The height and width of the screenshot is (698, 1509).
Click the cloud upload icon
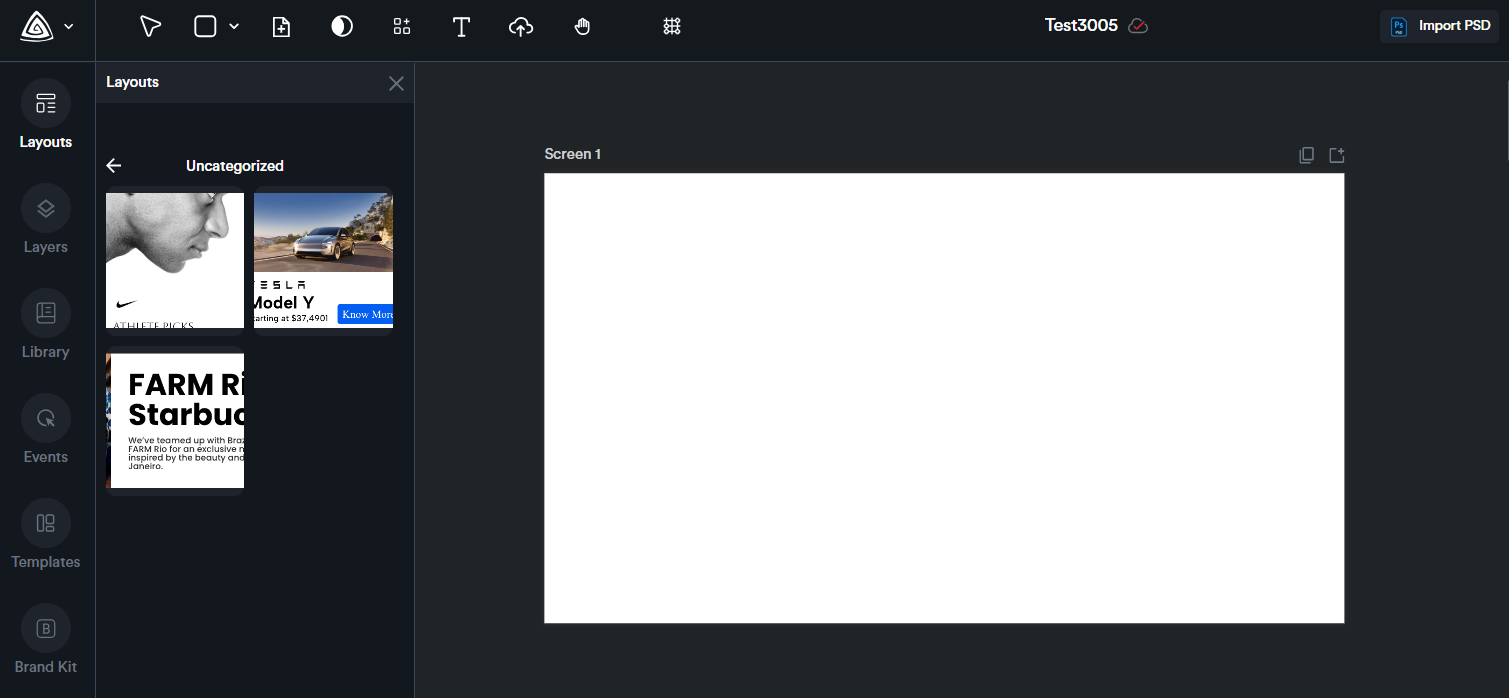521,27
